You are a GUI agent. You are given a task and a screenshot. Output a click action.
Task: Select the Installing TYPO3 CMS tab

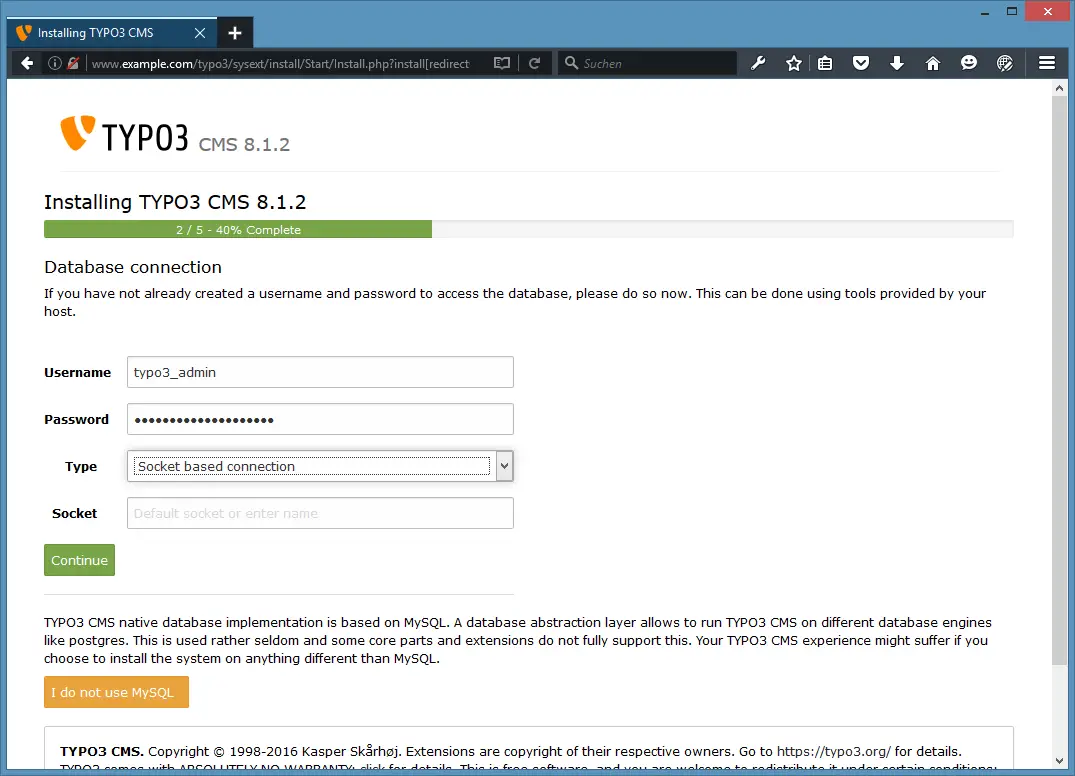coord(112,33)
